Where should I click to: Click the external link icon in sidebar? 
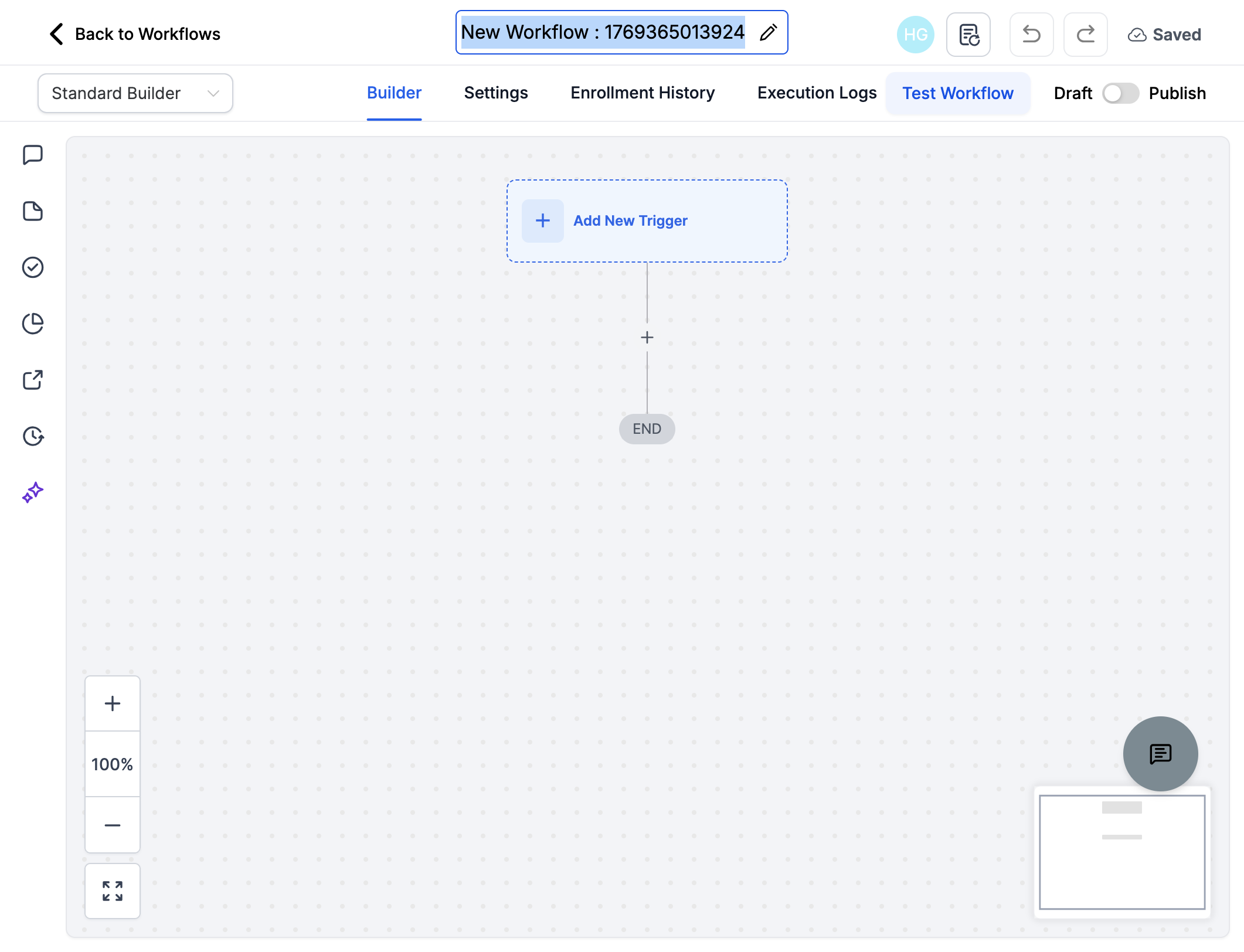(x=33, y=380)
